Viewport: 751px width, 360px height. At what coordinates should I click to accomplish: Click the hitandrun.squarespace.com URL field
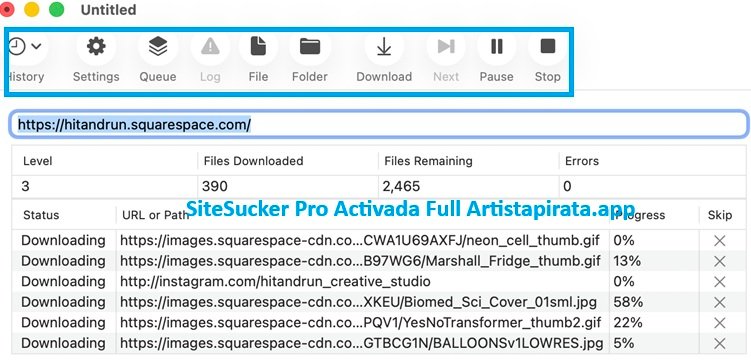point(378,125)
